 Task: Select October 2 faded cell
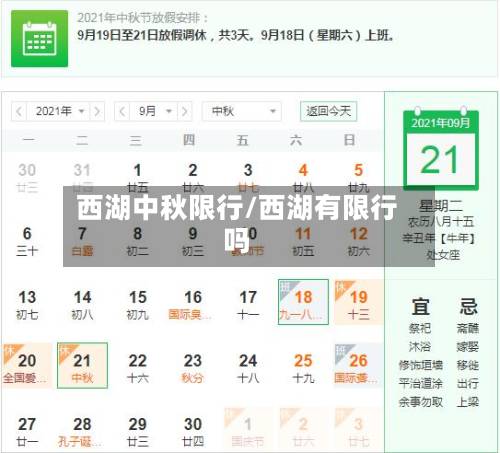click(x=303, y=429)
